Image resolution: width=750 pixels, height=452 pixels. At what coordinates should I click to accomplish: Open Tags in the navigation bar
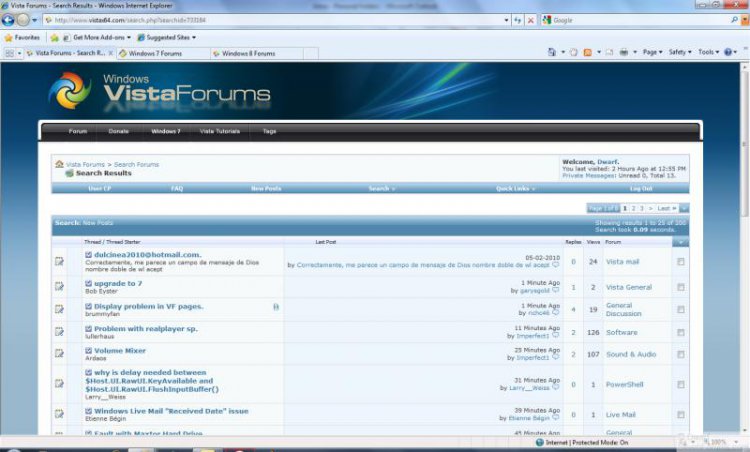[x=269, y=131]
